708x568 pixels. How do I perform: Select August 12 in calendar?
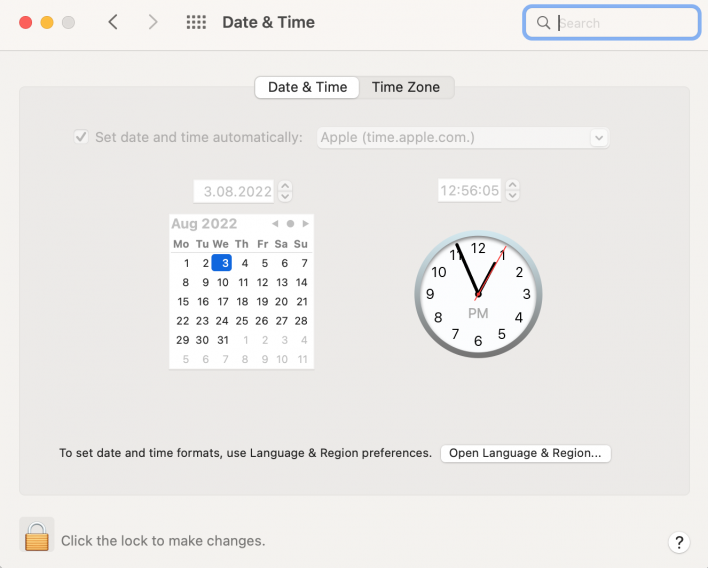(262, 283)
